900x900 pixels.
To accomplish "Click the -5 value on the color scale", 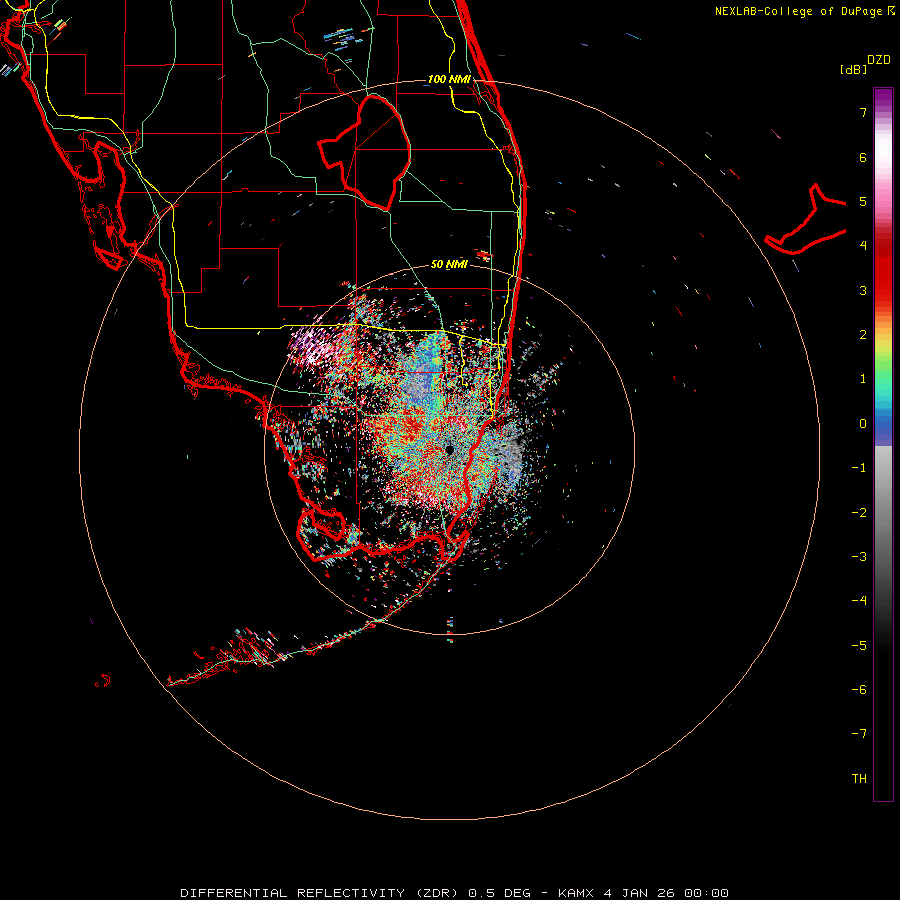I will point(859,646).
